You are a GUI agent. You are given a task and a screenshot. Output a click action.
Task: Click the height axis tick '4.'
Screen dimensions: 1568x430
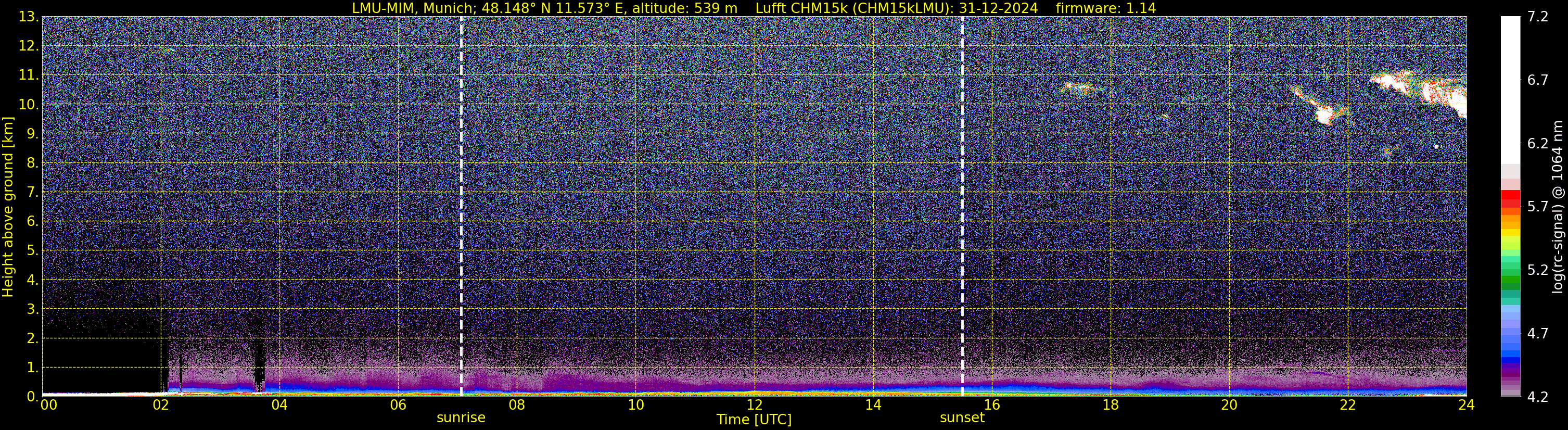pyautogui.click(x=32, y=280)
